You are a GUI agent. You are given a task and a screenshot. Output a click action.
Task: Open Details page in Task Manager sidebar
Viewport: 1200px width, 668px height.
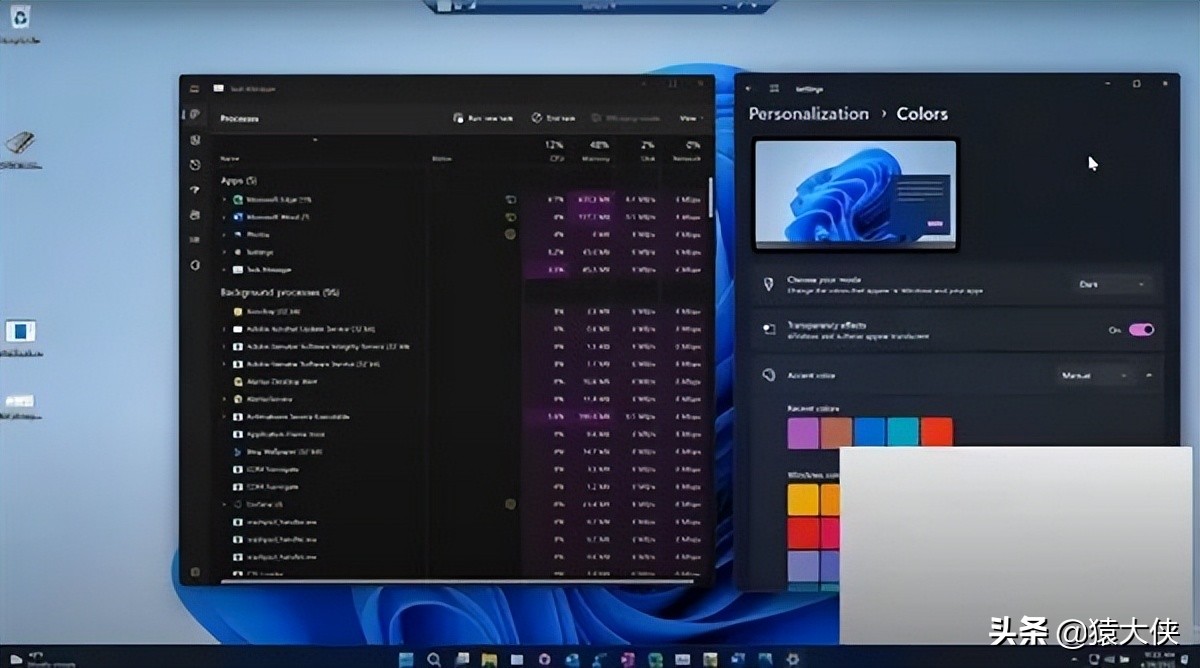(195, 240)
